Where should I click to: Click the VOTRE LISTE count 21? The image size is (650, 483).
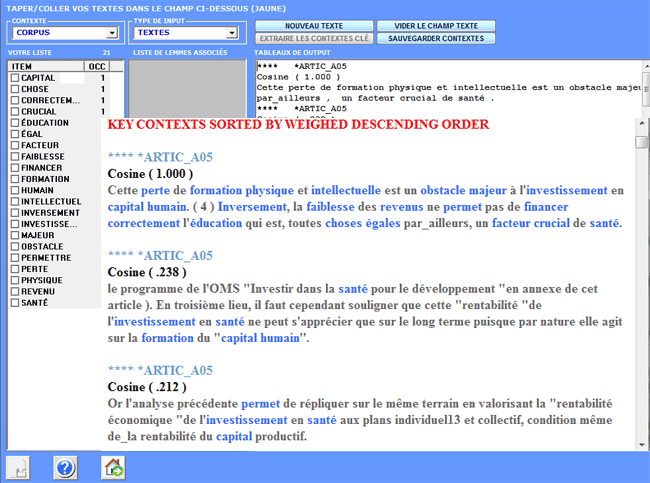click(x=107, y=53)
